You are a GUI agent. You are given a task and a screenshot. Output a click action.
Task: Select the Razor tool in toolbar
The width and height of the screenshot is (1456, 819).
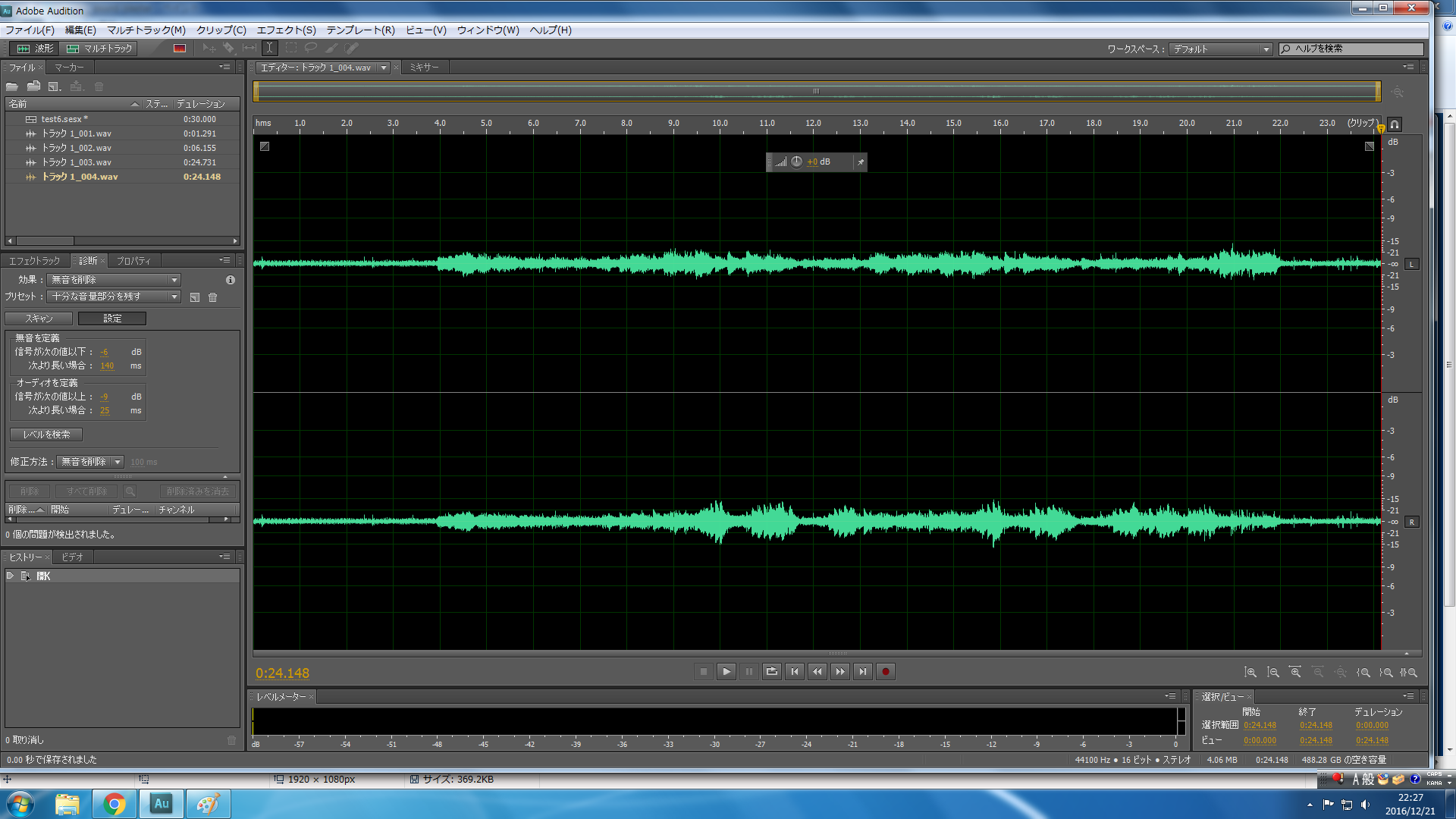point(228,48)
